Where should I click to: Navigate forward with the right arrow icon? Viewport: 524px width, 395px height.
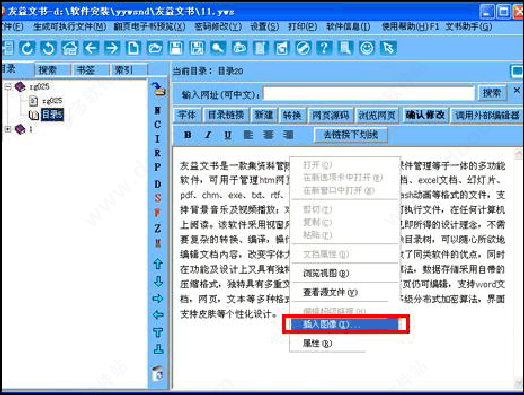tap(112, 48)
